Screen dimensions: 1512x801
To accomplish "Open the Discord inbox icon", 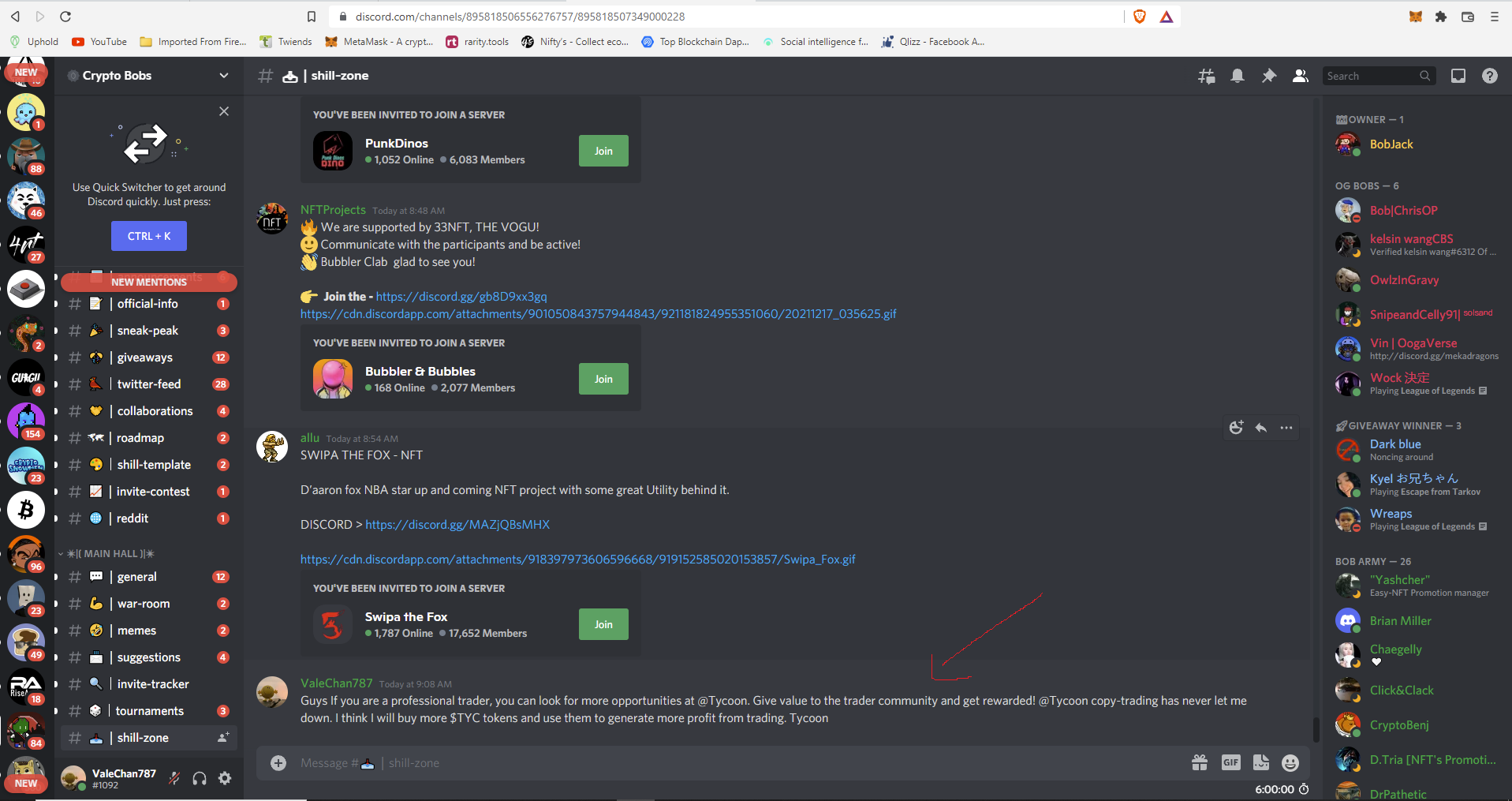I will 1458,76.
